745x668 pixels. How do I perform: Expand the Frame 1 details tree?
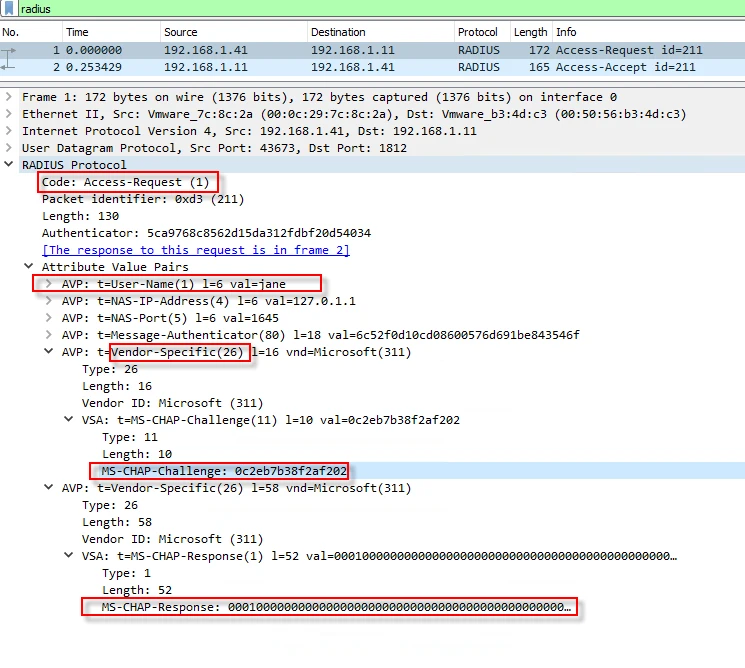(9, 97)
